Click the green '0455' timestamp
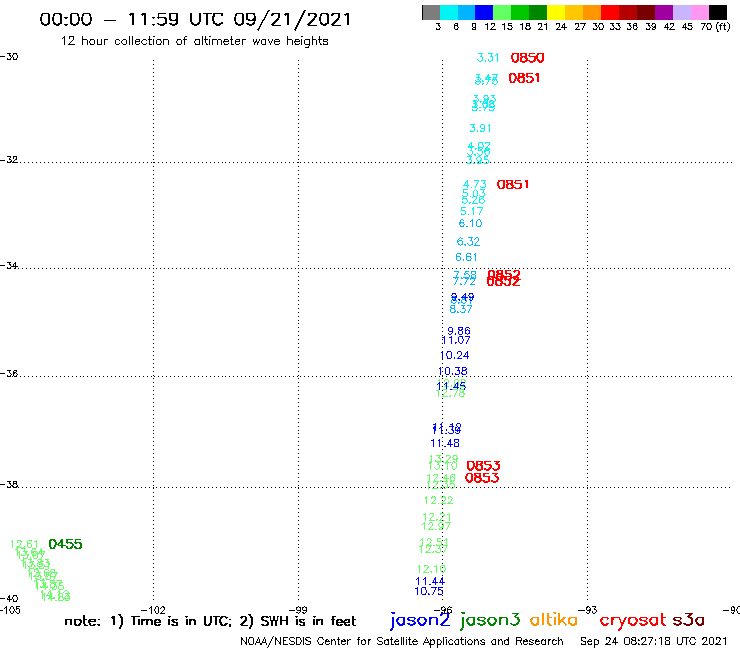 pyautogui.click(x=65, y=544)
